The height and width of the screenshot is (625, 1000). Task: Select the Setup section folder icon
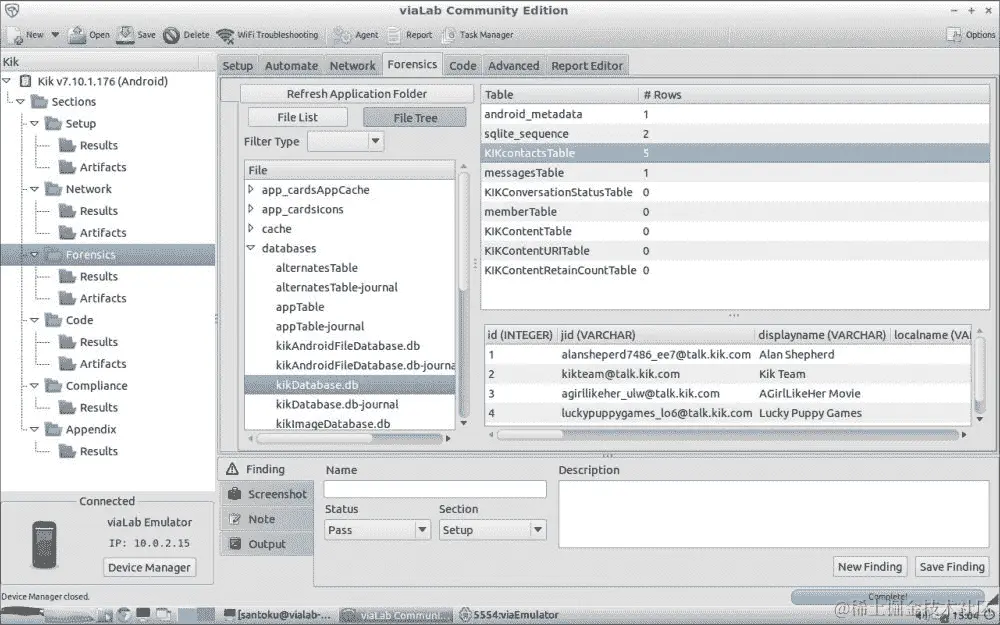click(53, 123)
